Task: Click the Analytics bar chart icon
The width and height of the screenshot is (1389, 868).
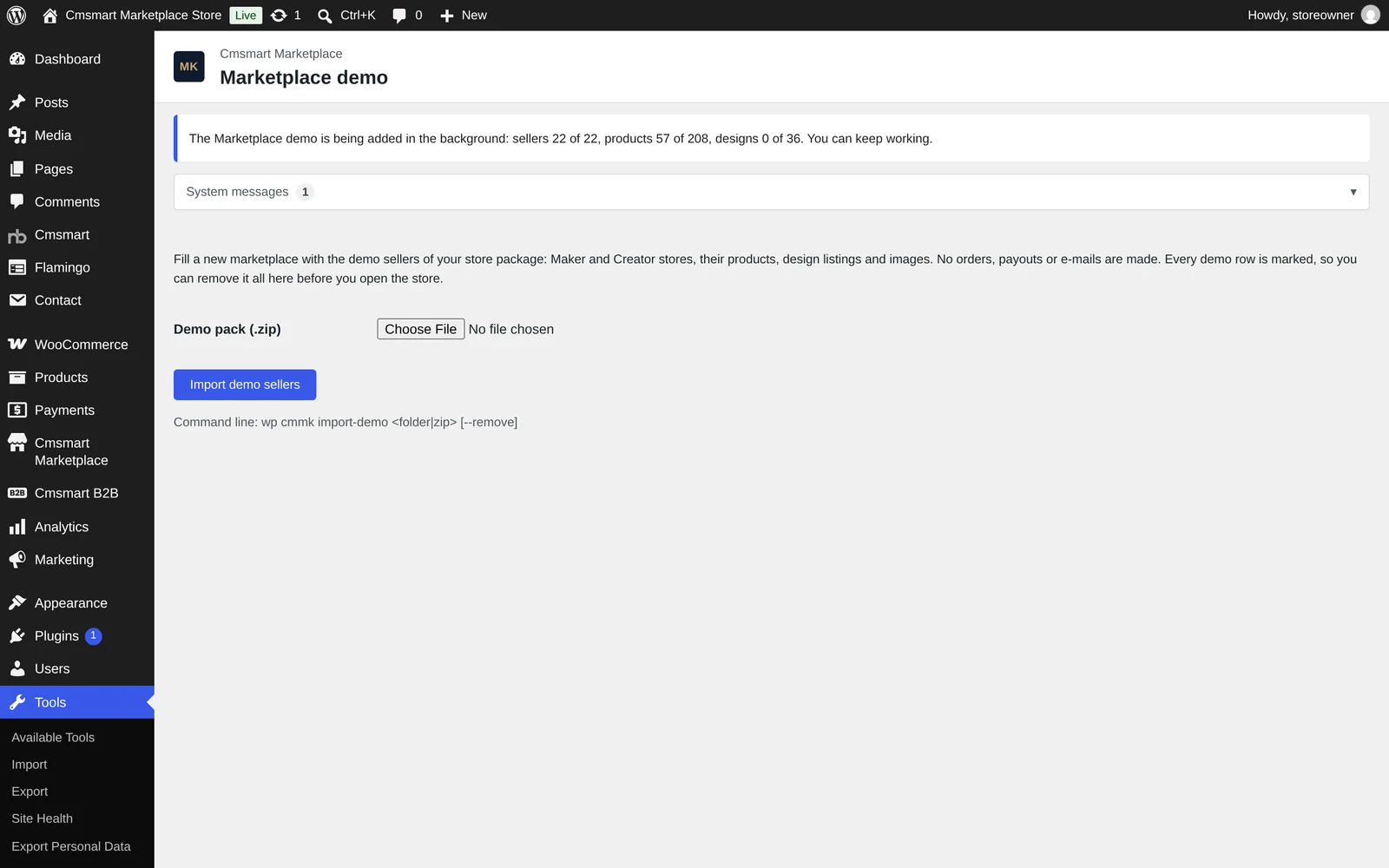Action: [17, 527]
